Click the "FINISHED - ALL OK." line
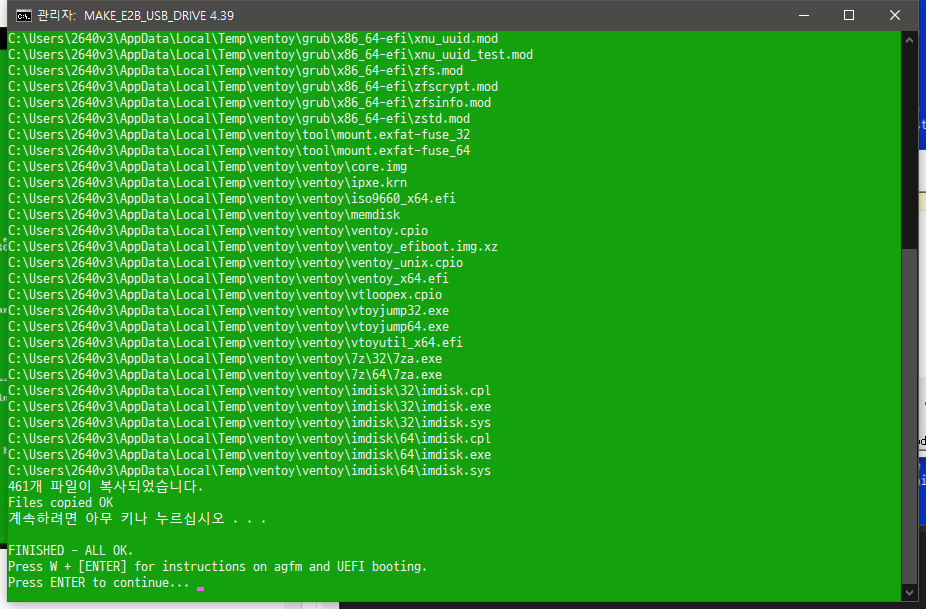 point(70,551)
